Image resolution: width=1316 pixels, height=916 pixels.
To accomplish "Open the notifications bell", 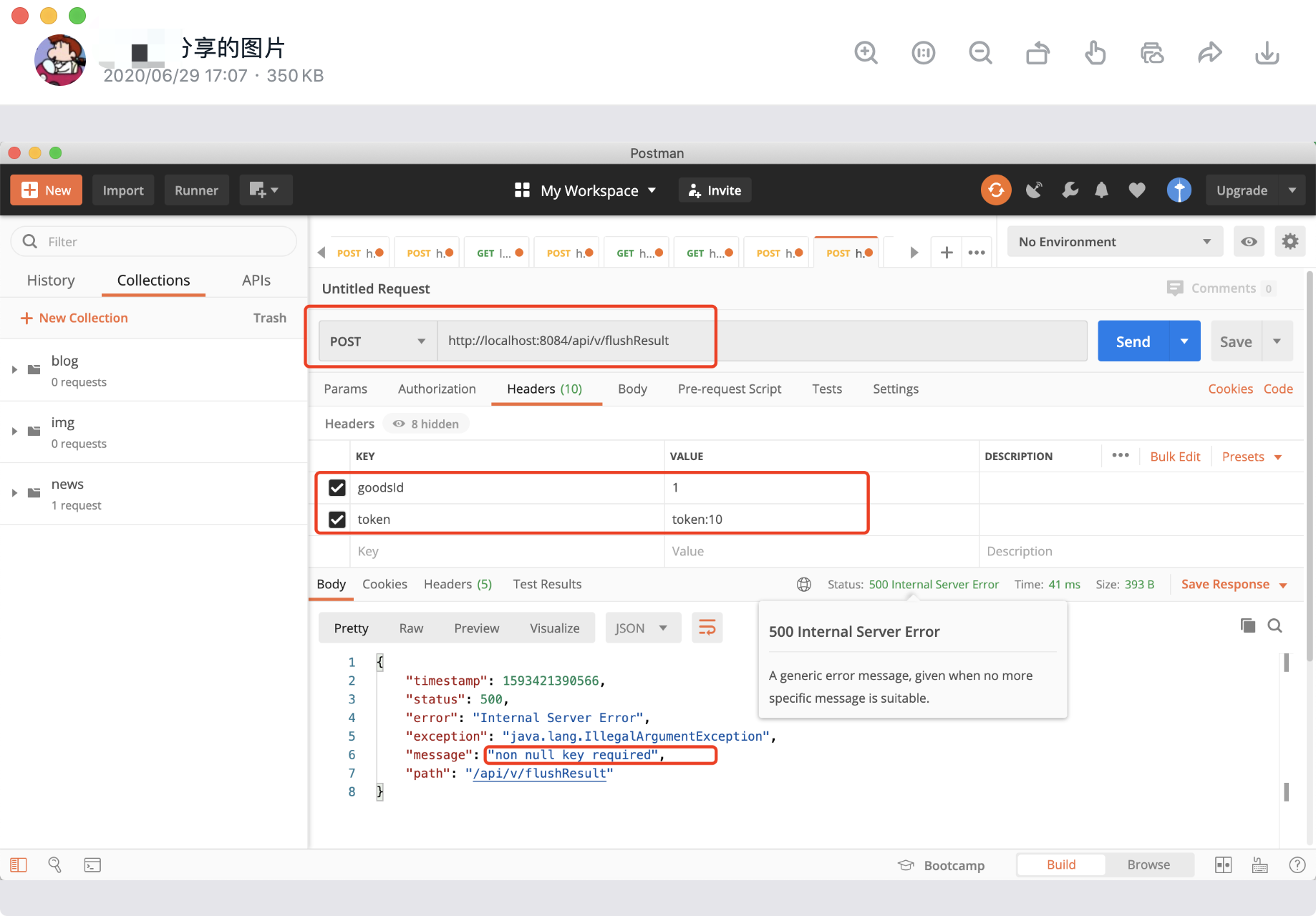I will coord(1101,190).
